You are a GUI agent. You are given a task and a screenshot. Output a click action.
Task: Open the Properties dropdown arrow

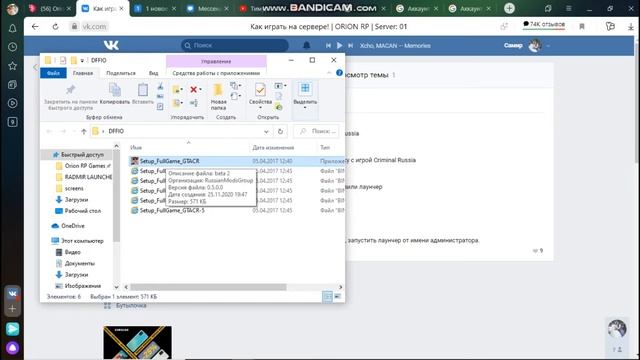tap(260, 108)
